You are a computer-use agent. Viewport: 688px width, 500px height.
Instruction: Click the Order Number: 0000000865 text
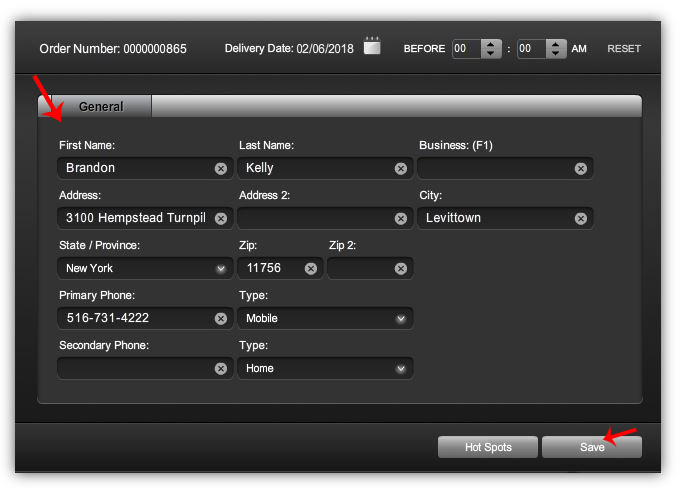[113, 49]
